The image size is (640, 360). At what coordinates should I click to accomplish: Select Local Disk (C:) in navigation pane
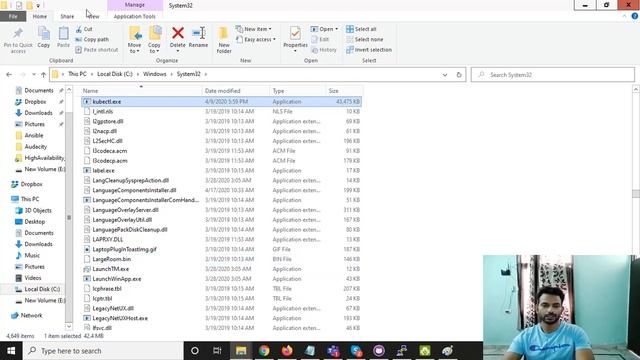coord(42,289)
